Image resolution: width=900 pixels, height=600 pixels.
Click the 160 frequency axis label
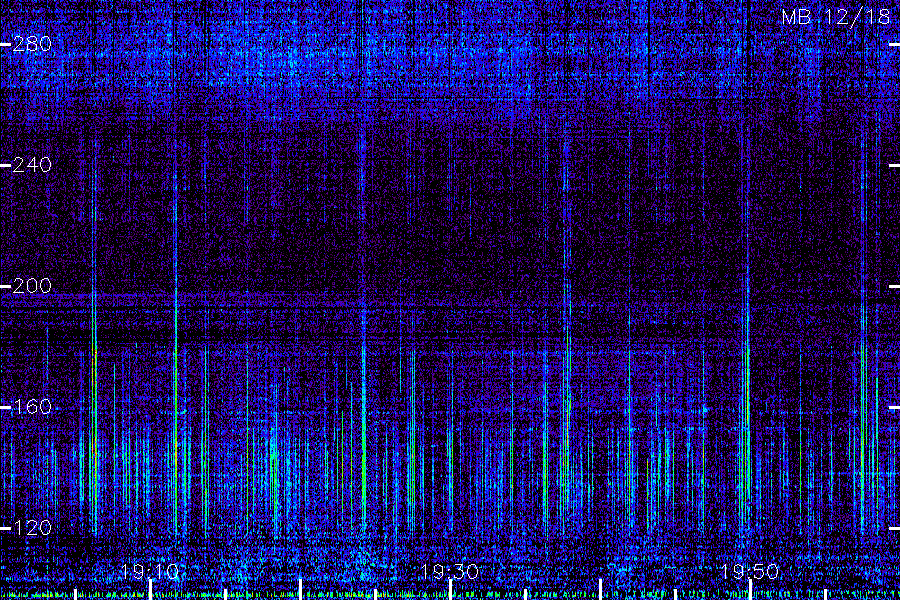click(32, 407)
